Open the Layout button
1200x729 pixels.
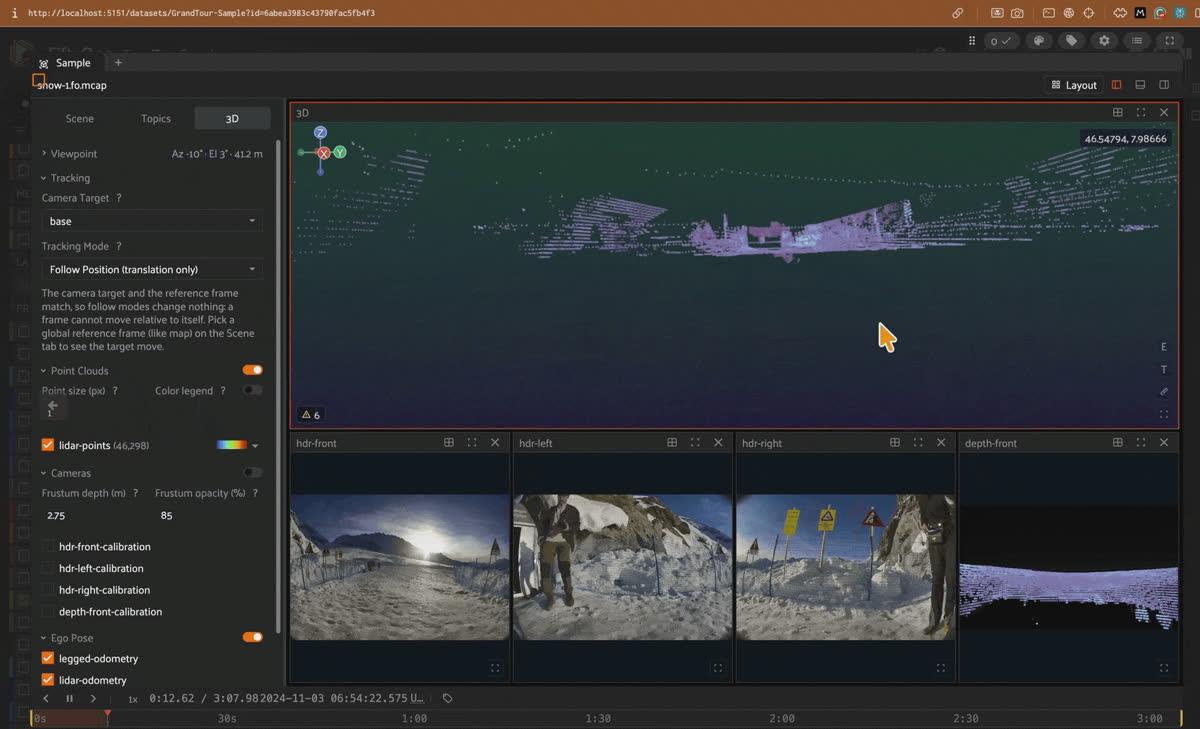pos(1074,85)
